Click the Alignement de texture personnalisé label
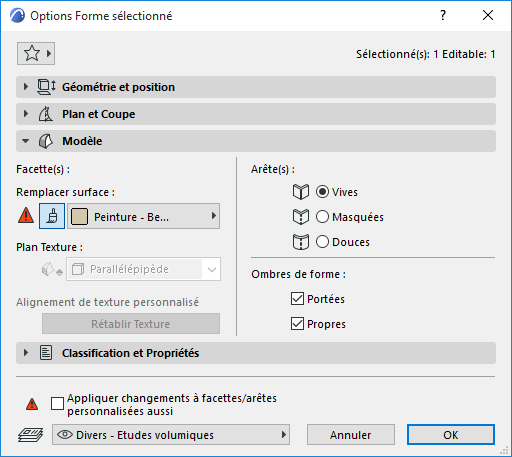 [x=107, y=302]
